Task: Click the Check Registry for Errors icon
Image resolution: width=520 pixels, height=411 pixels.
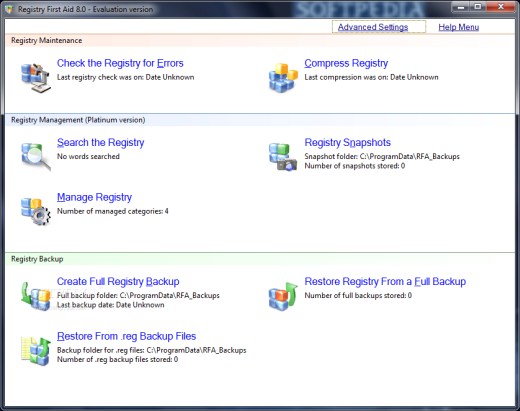Action: point(36,78)
